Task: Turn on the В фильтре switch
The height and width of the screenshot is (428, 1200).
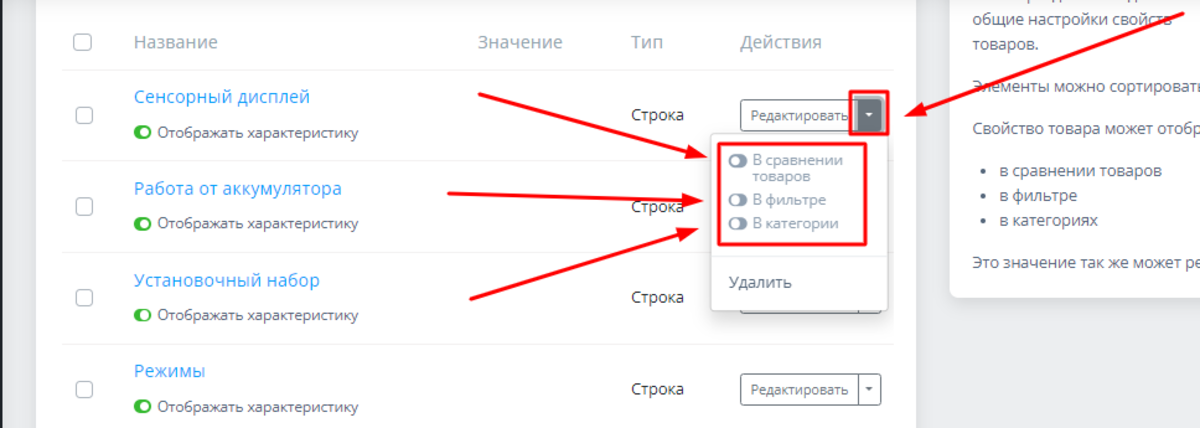Action: 738,200
